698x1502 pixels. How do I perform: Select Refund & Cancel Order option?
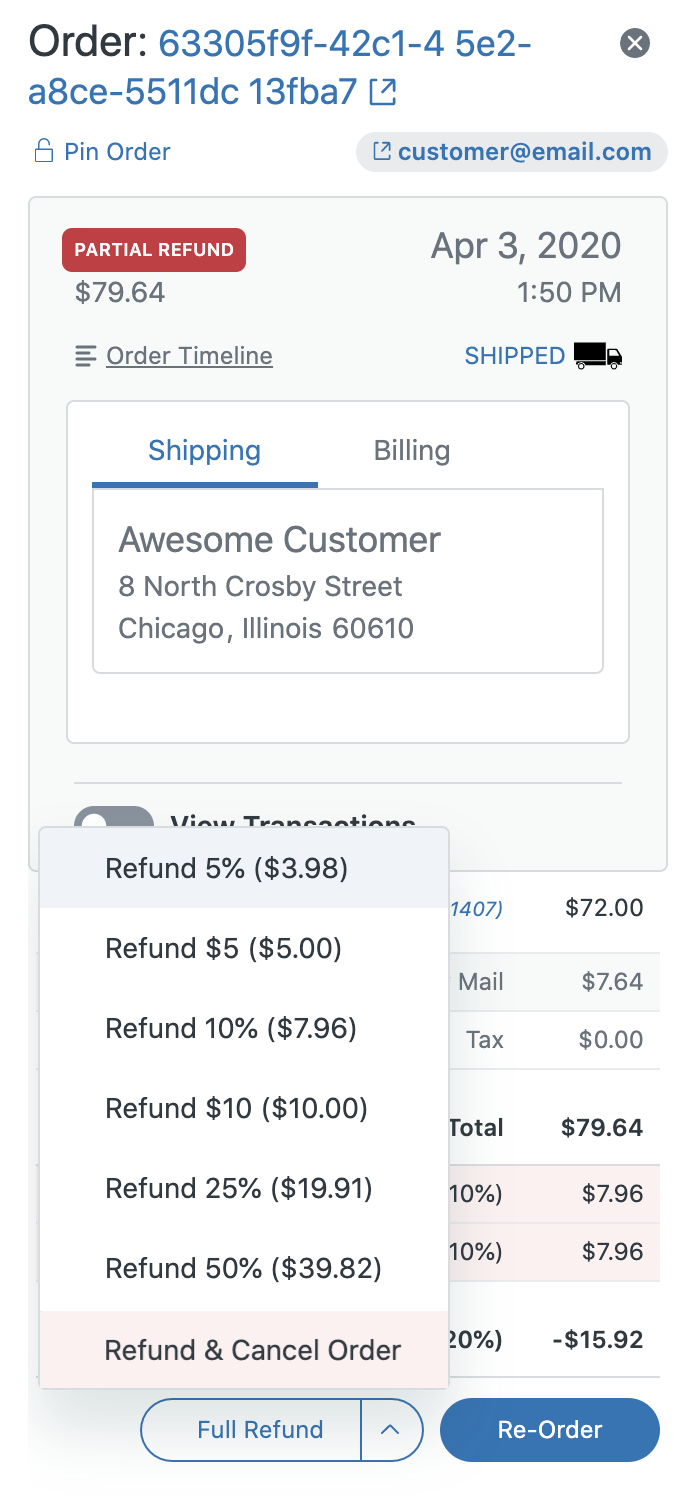244,1350
